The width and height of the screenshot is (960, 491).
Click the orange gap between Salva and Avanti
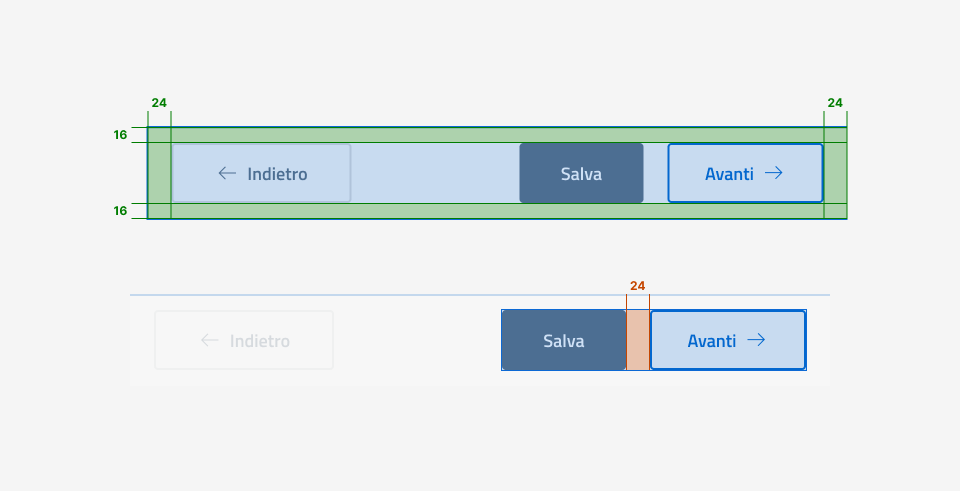638,340
